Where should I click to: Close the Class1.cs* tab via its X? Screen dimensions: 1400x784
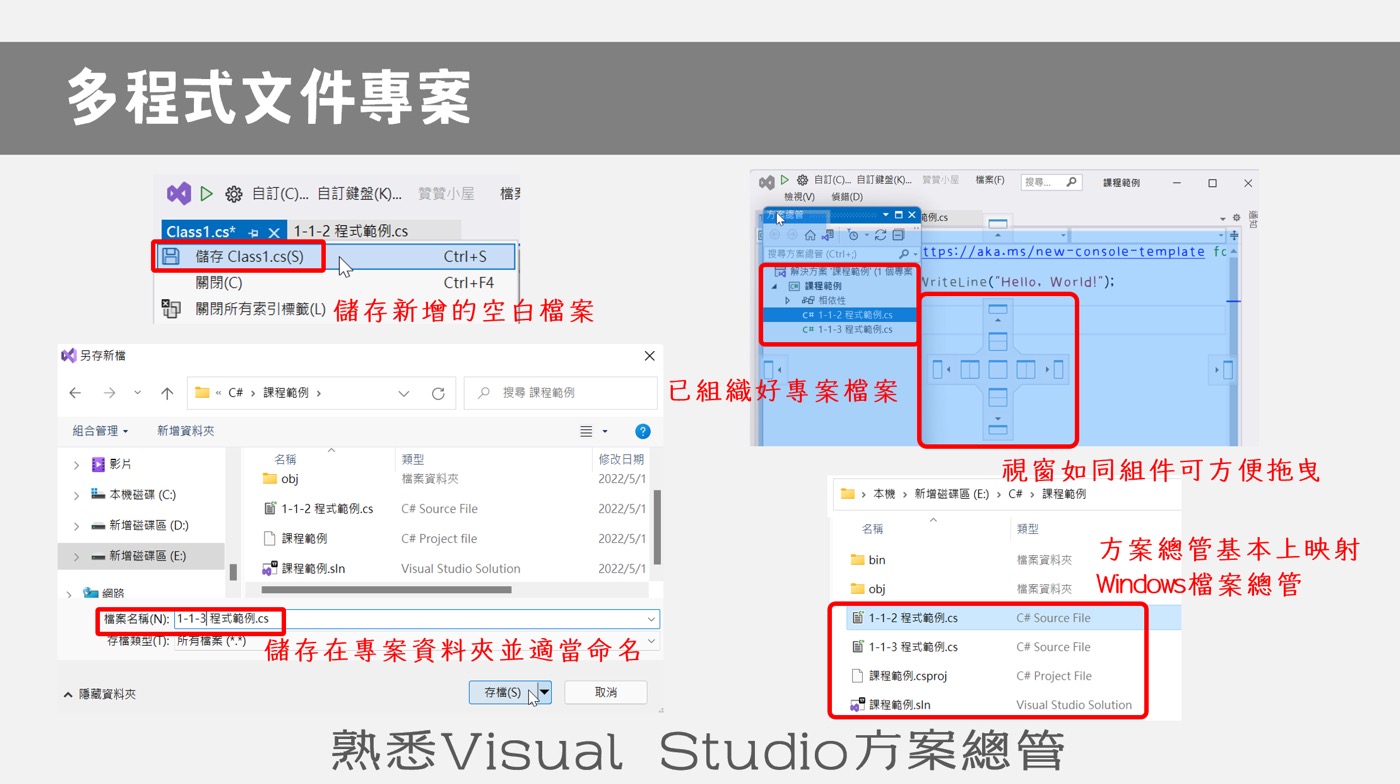(x=274, y=232)
